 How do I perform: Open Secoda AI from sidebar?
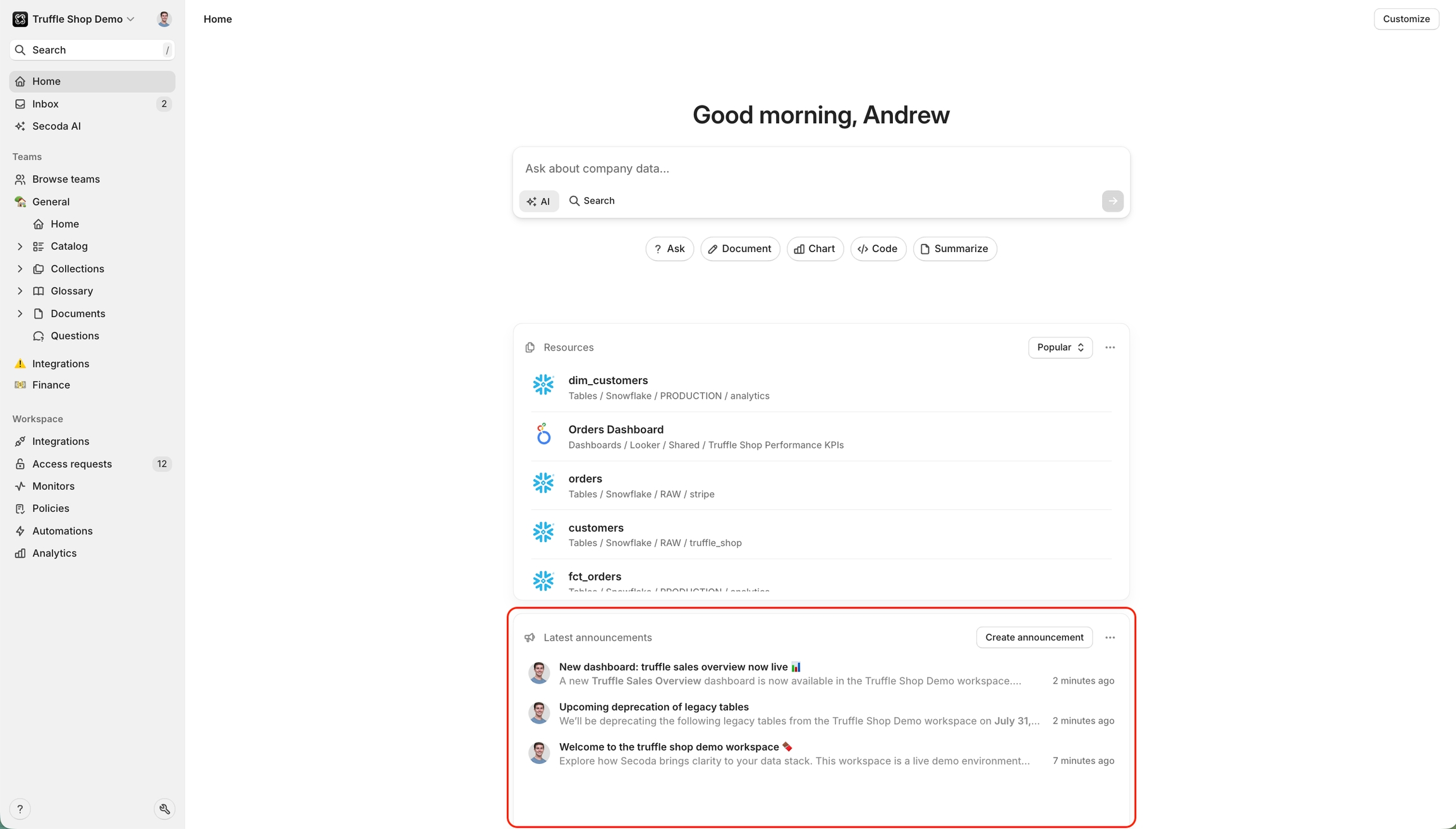[x=56, y=126]
